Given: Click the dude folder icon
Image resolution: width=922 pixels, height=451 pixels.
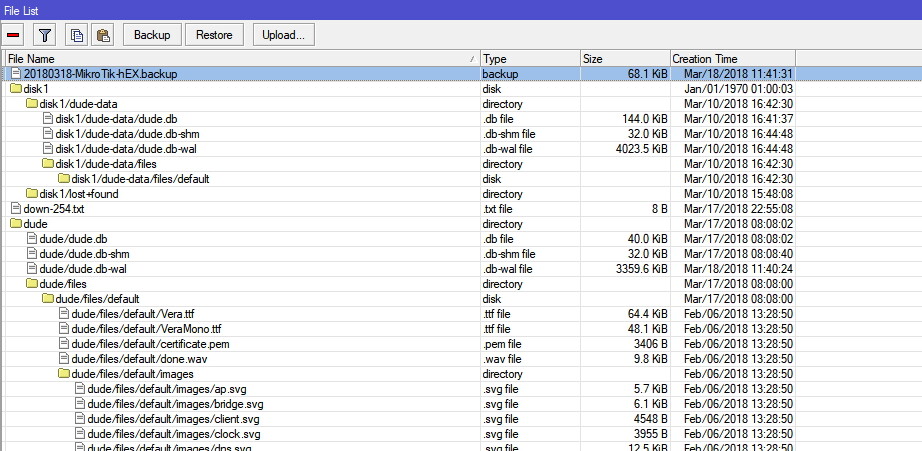Looking at the screenshot, I should point(16,223).
